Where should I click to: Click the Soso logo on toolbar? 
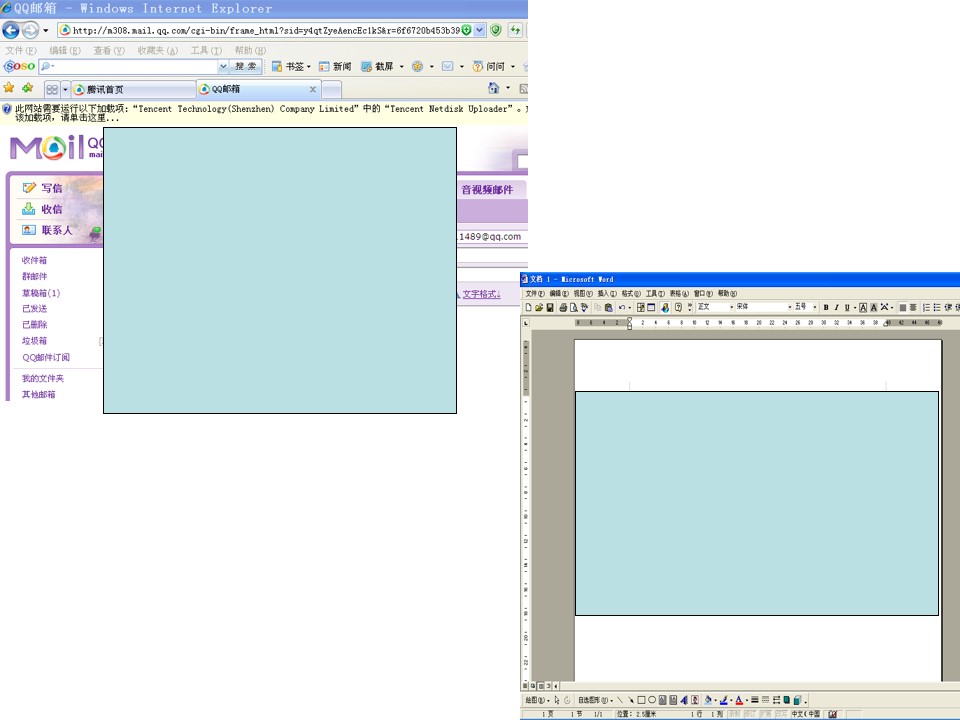[x=20, y=66]
